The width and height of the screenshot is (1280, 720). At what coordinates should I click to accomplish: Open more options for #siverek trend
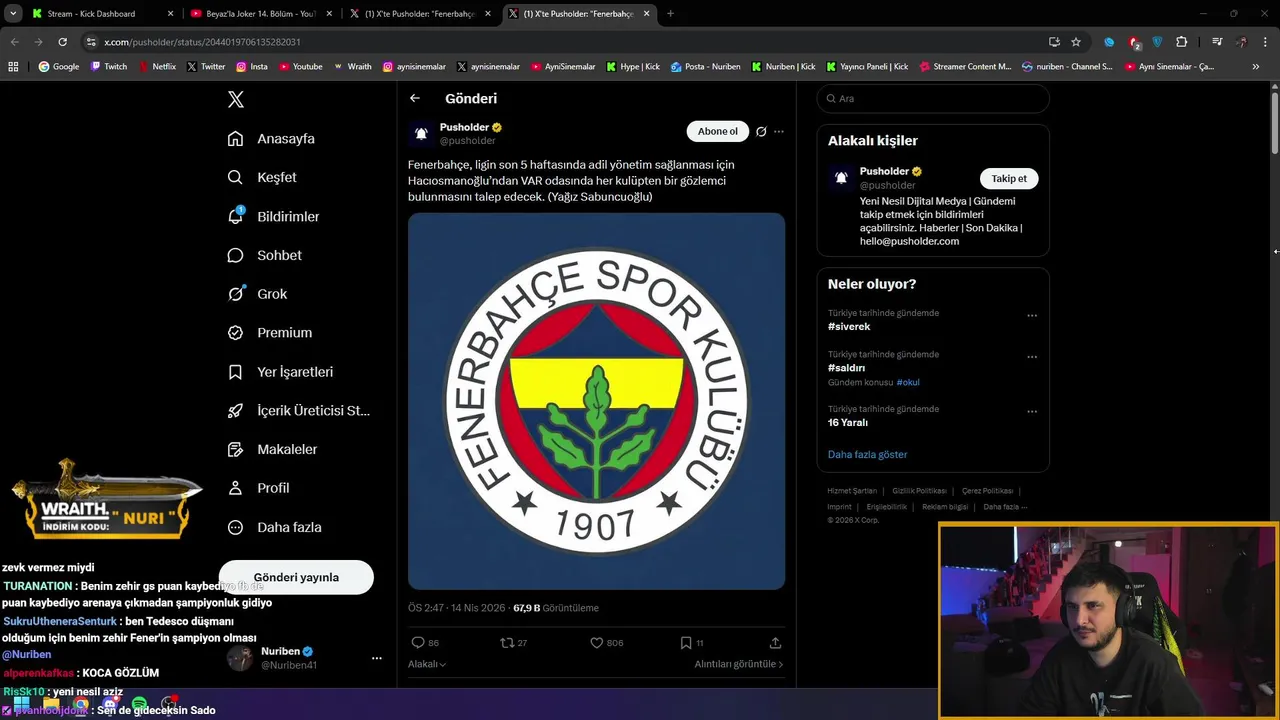(1032, 315)
